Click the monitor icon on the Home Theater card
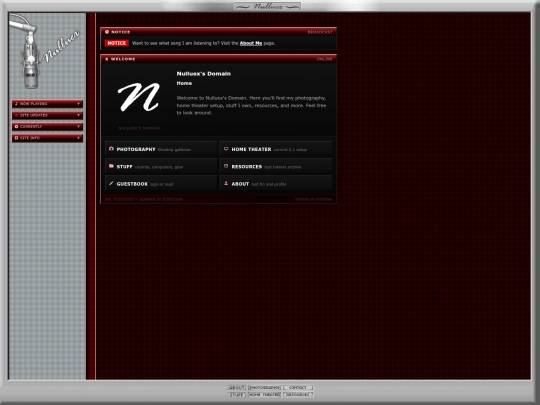 (226, 149)
